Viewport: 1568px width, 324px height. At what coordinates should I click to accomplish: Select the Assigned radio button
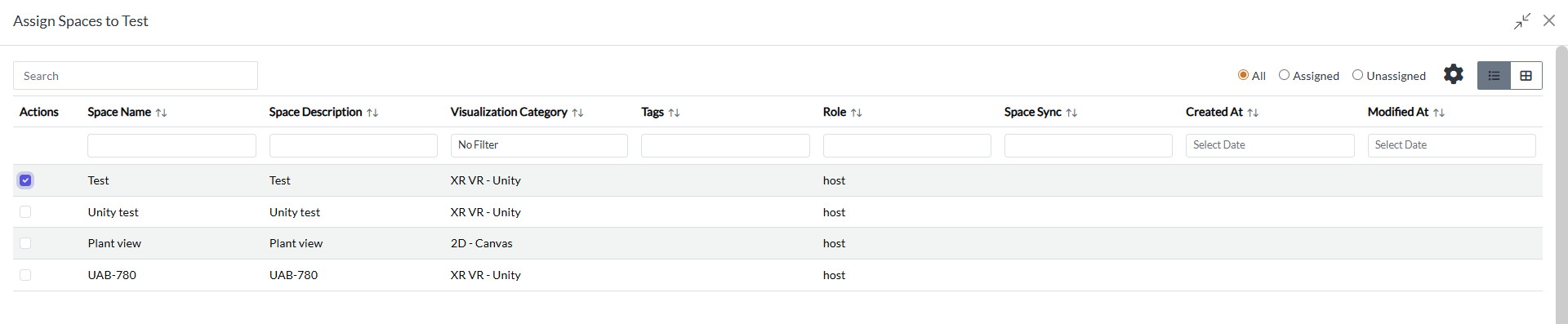click(x=1284, y=75)
